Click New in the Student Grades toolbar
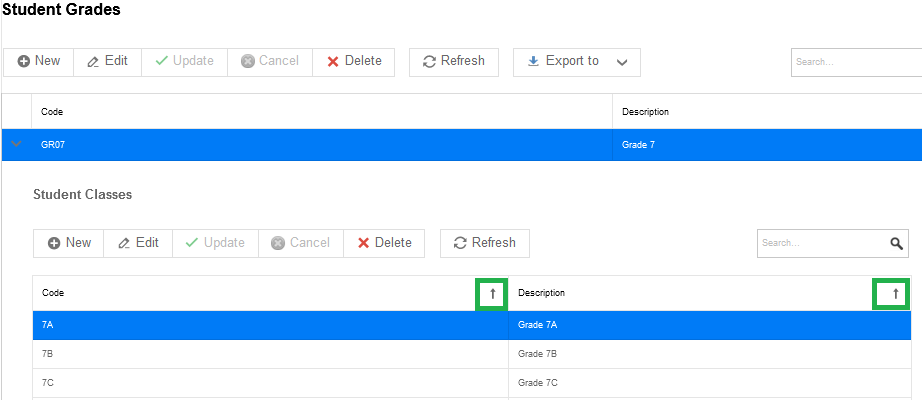This screenshot has height=400, width=922. (38, 62)
